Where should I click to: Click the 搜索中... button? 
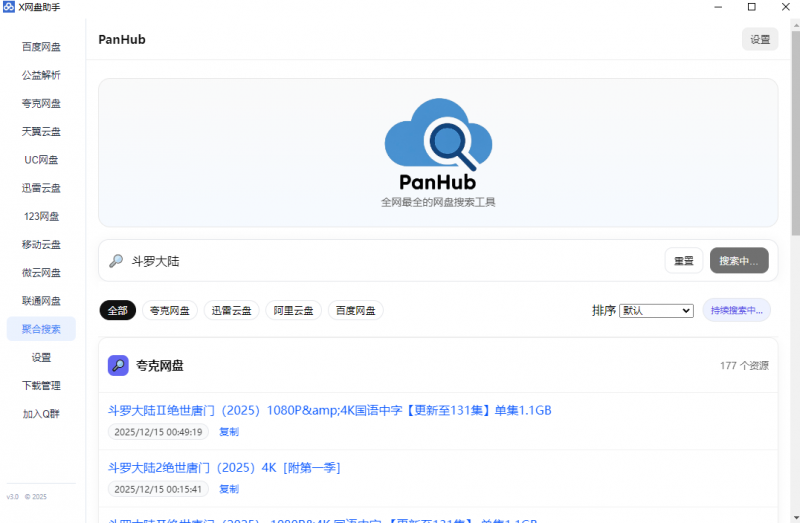(x=739, y=261)
